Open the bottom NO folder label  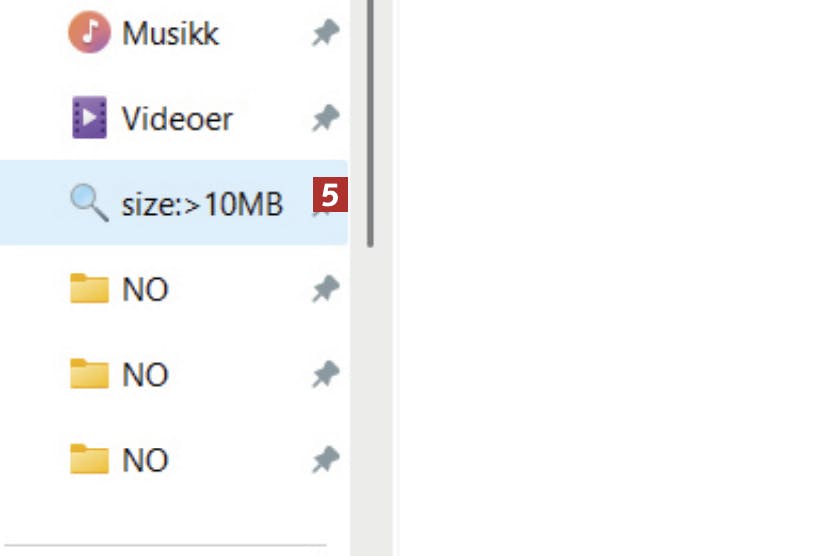click(x=145, y=460)
